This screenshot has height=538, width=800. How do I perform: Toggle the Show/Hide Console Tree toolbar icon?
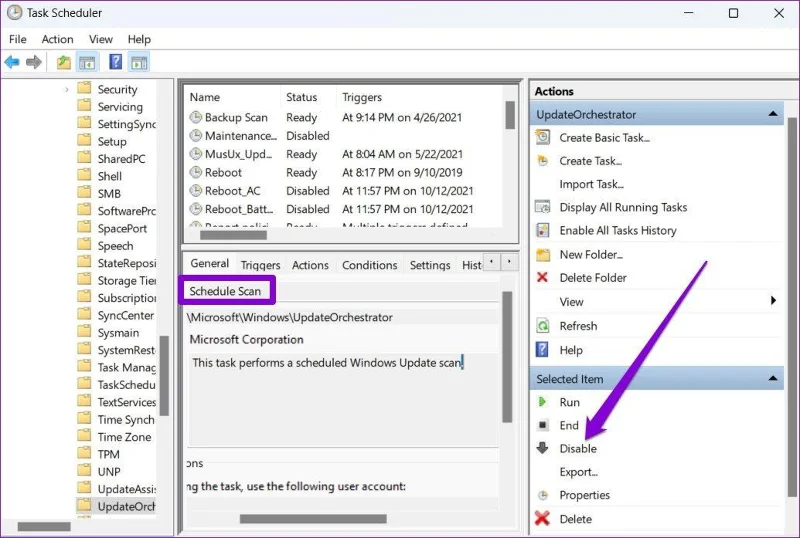tap(87, 62)
